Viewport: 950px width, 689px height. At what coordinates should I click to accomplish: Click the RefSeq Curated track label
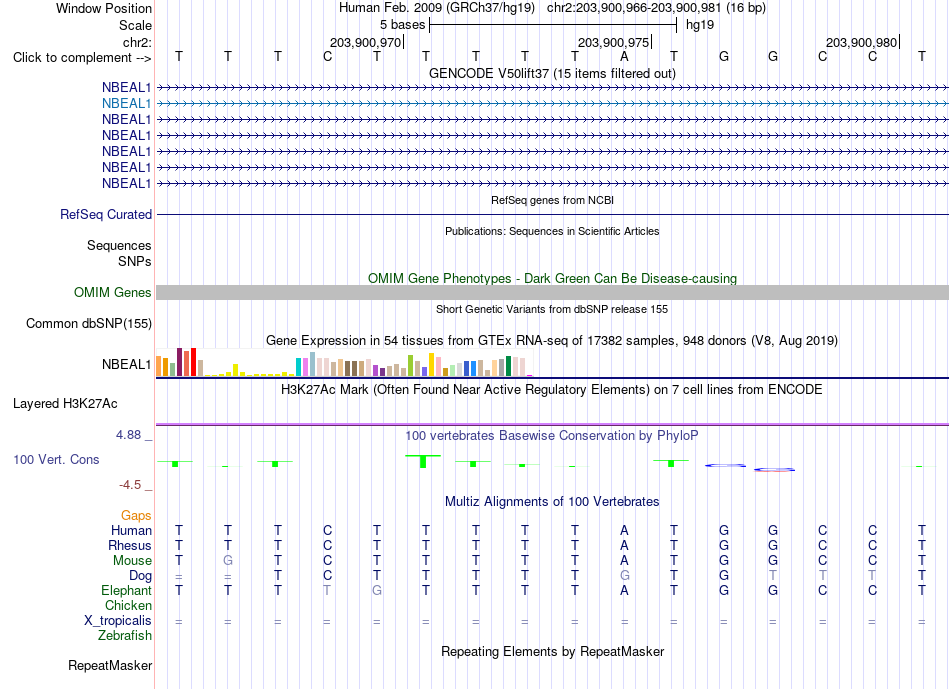click(x=106, y=215)
